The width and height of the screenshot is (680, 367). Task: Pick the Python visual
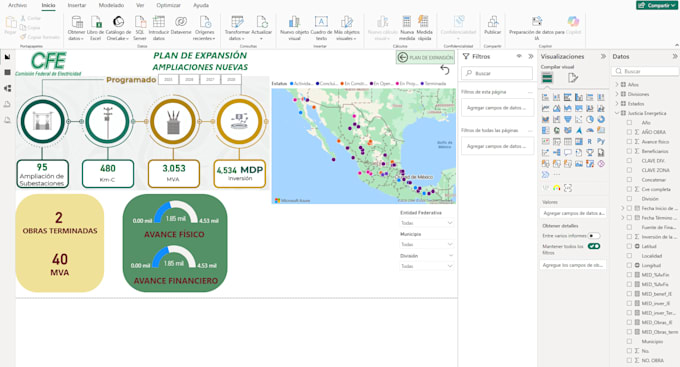[601, 141]
